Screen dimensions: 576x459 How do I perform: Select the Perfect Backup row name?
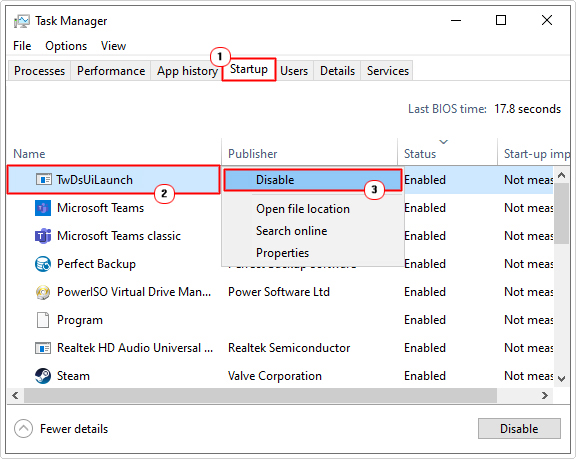[96, 264]
